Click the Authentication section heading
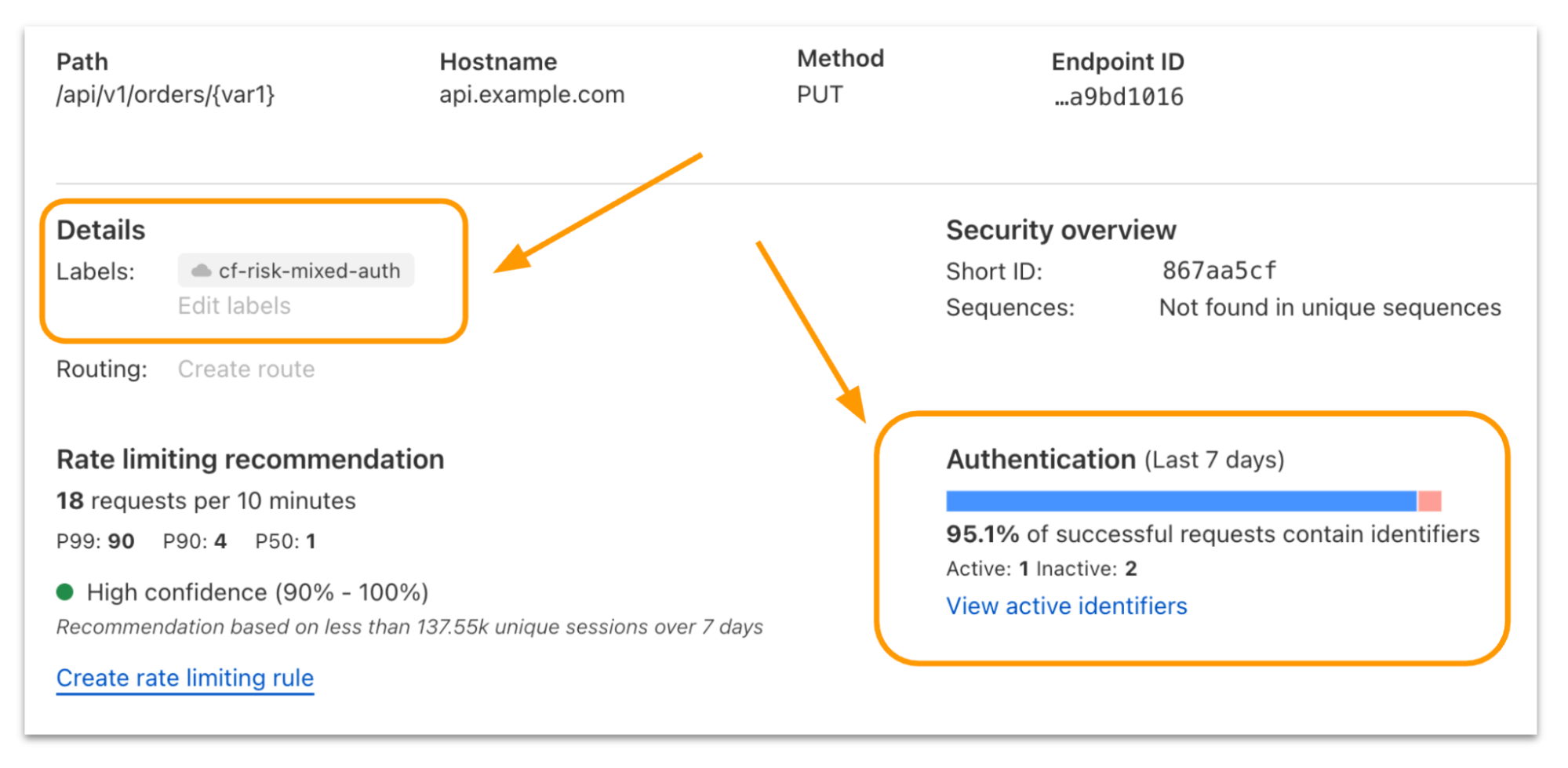1568x768 pixels. [x=1040, y=459]
